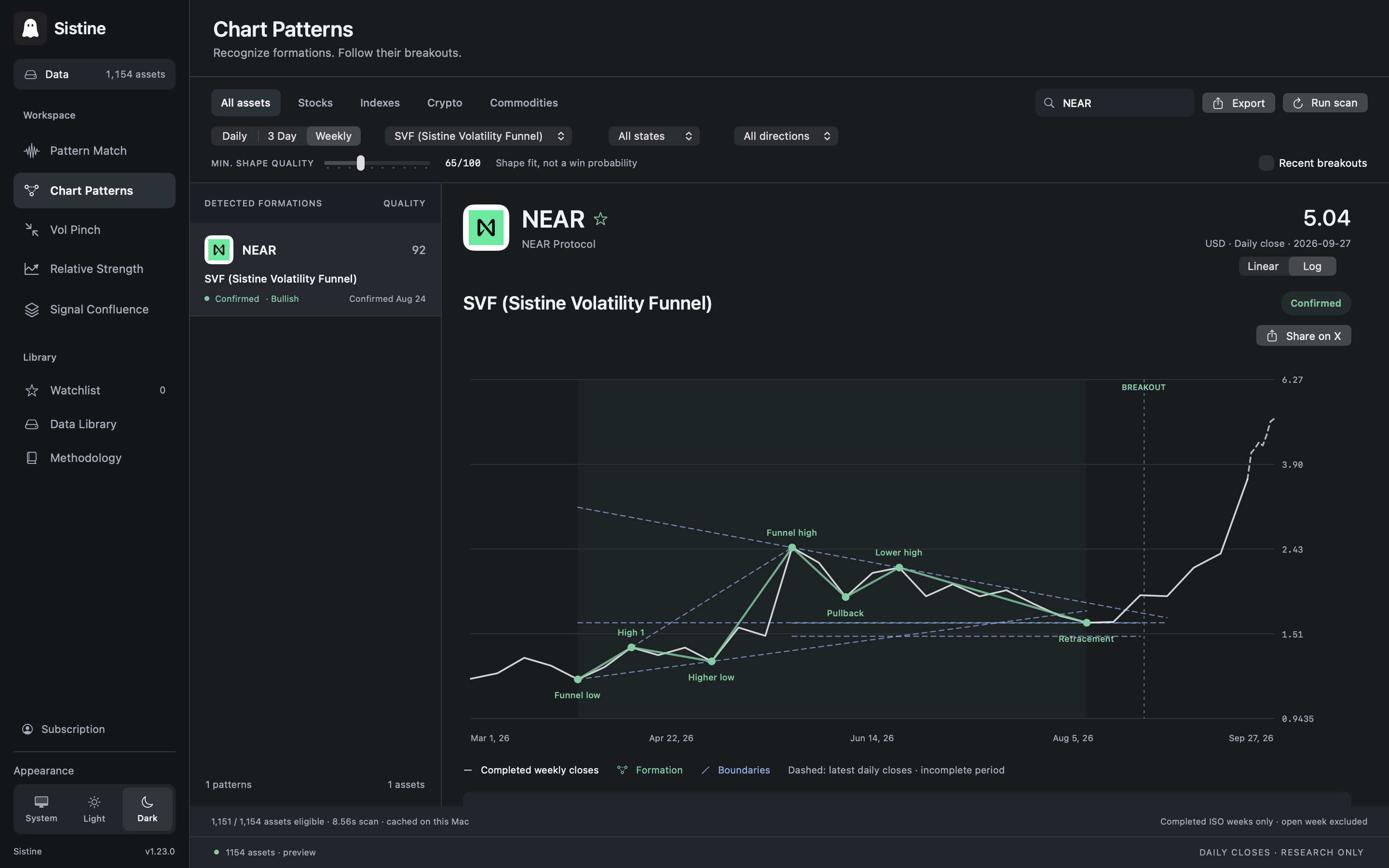Select the NEAR detected formation row
This screenshot has height=868, width=1389.
click(315, 269)
